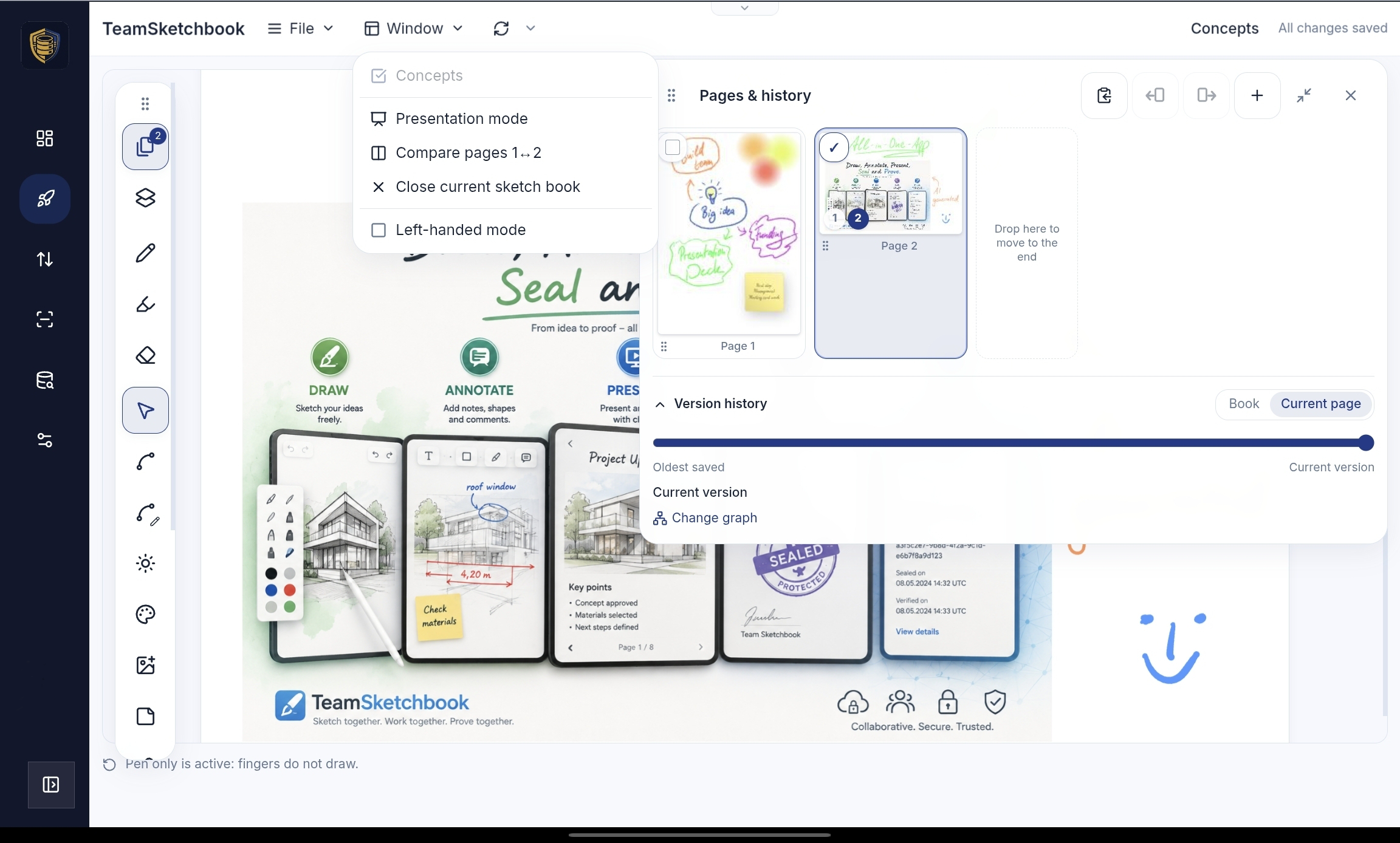1400x843 pixels.
Task: Select the Highlighter tool
Action: click(145, 304)
